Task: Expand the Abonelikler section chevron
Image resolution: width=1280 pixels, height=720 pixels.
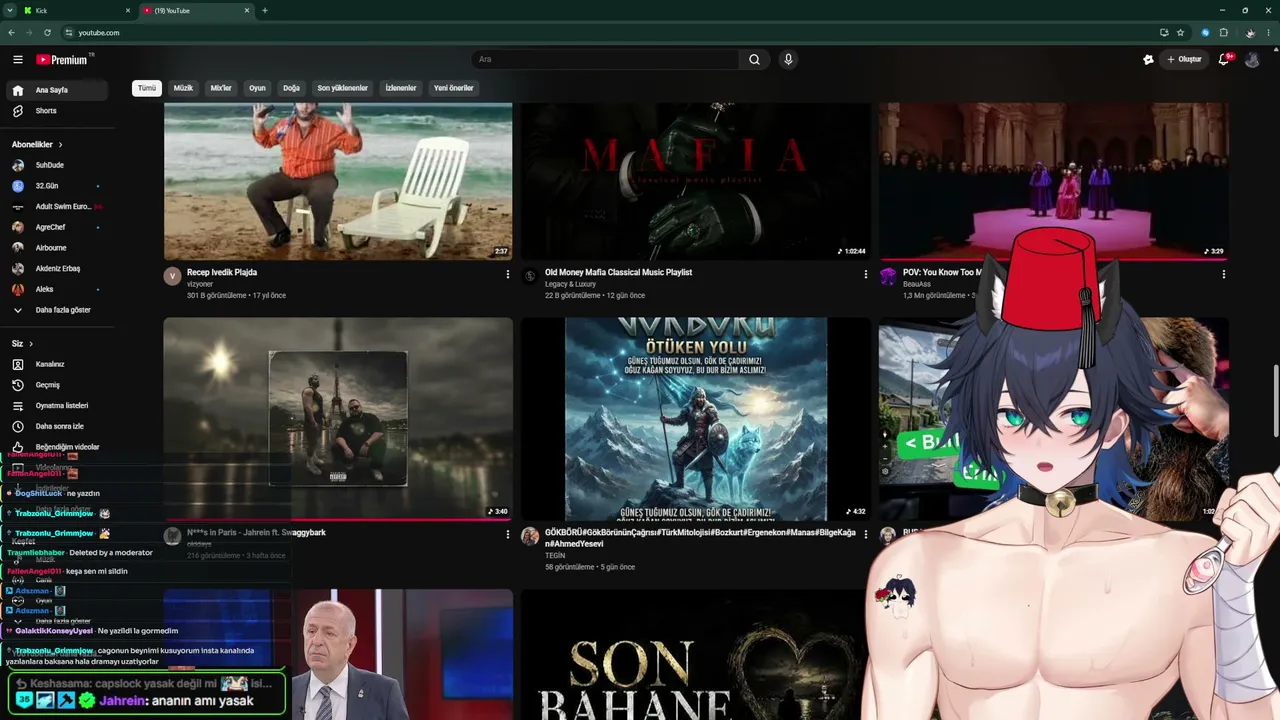Action: coord(60,145)
